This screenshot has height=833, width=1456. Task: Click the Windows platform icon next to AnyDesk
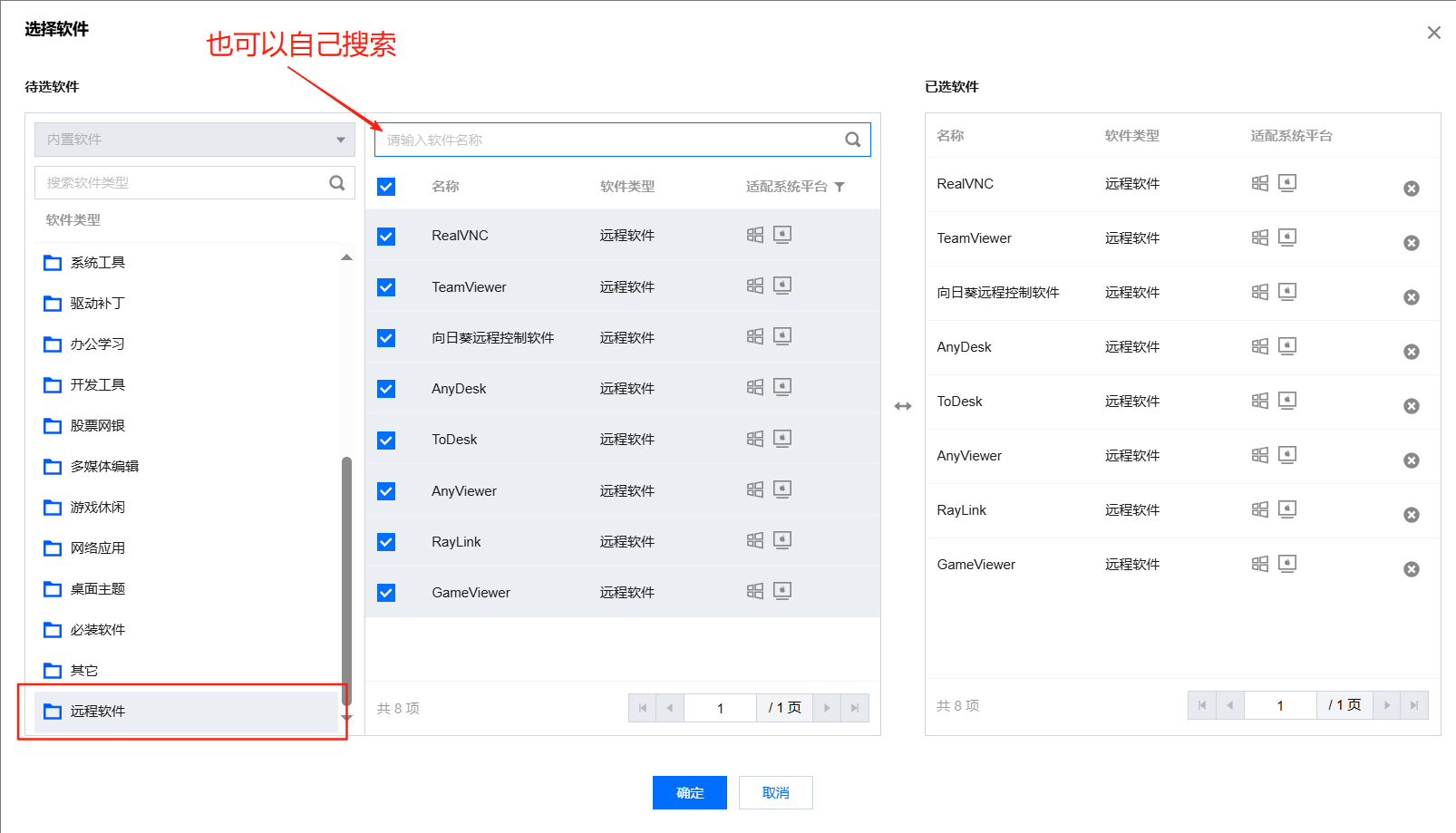tap(755, 386)
